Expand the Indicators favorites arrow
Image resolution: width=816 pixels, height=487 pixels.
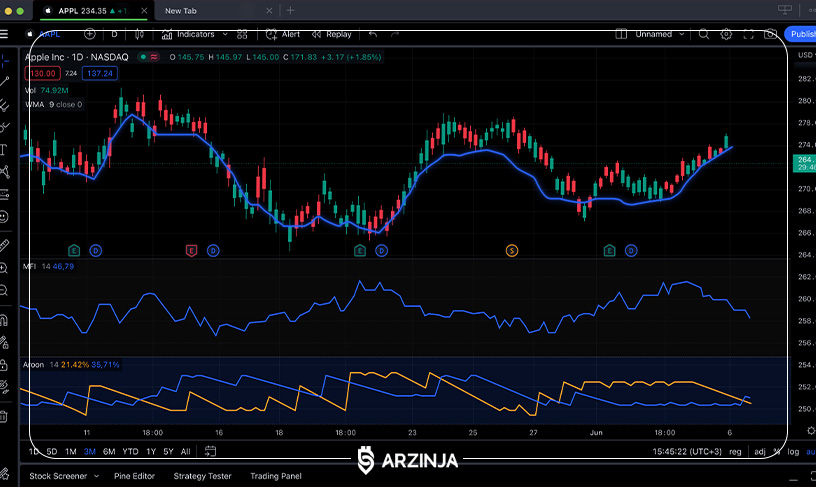point(225,34)
